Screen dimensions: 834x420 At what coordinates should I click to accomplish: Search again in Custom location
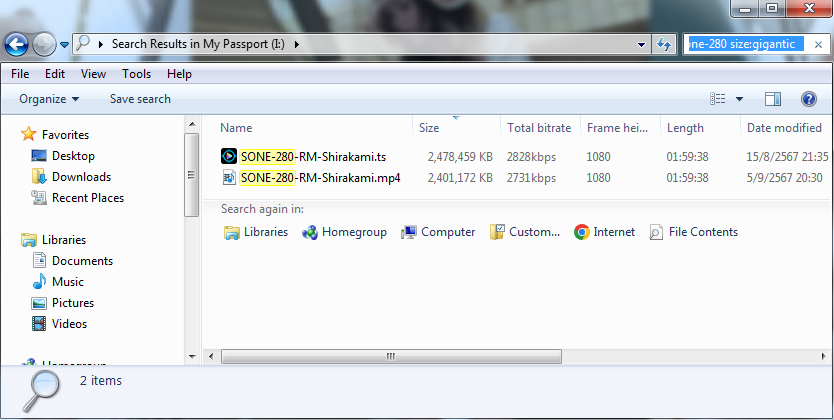(525, 232)
